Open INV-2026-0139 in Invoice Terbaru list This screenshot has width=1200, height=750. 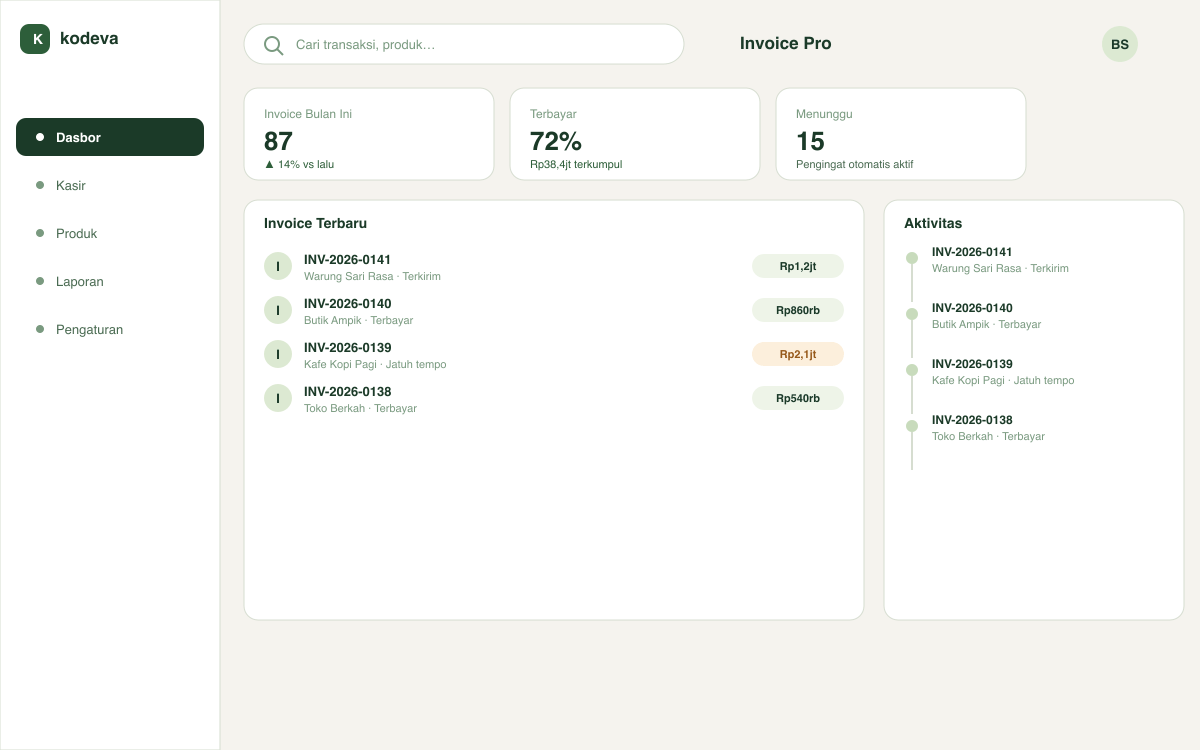point(554,354)
